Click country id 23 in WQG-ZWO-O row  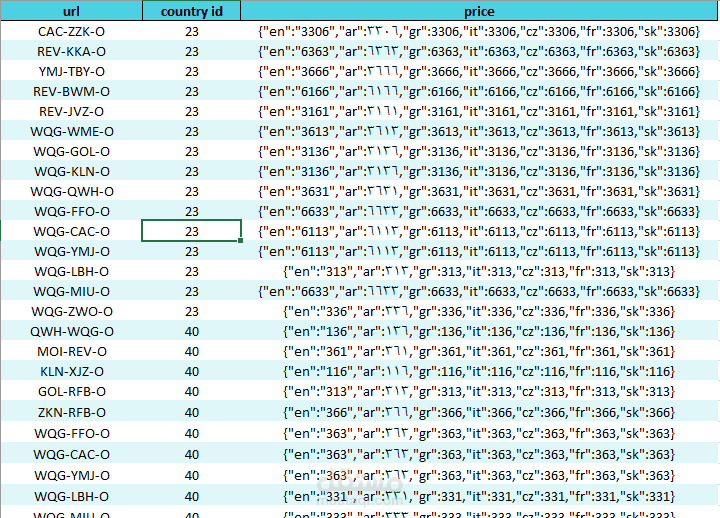(x=191, y=311)
